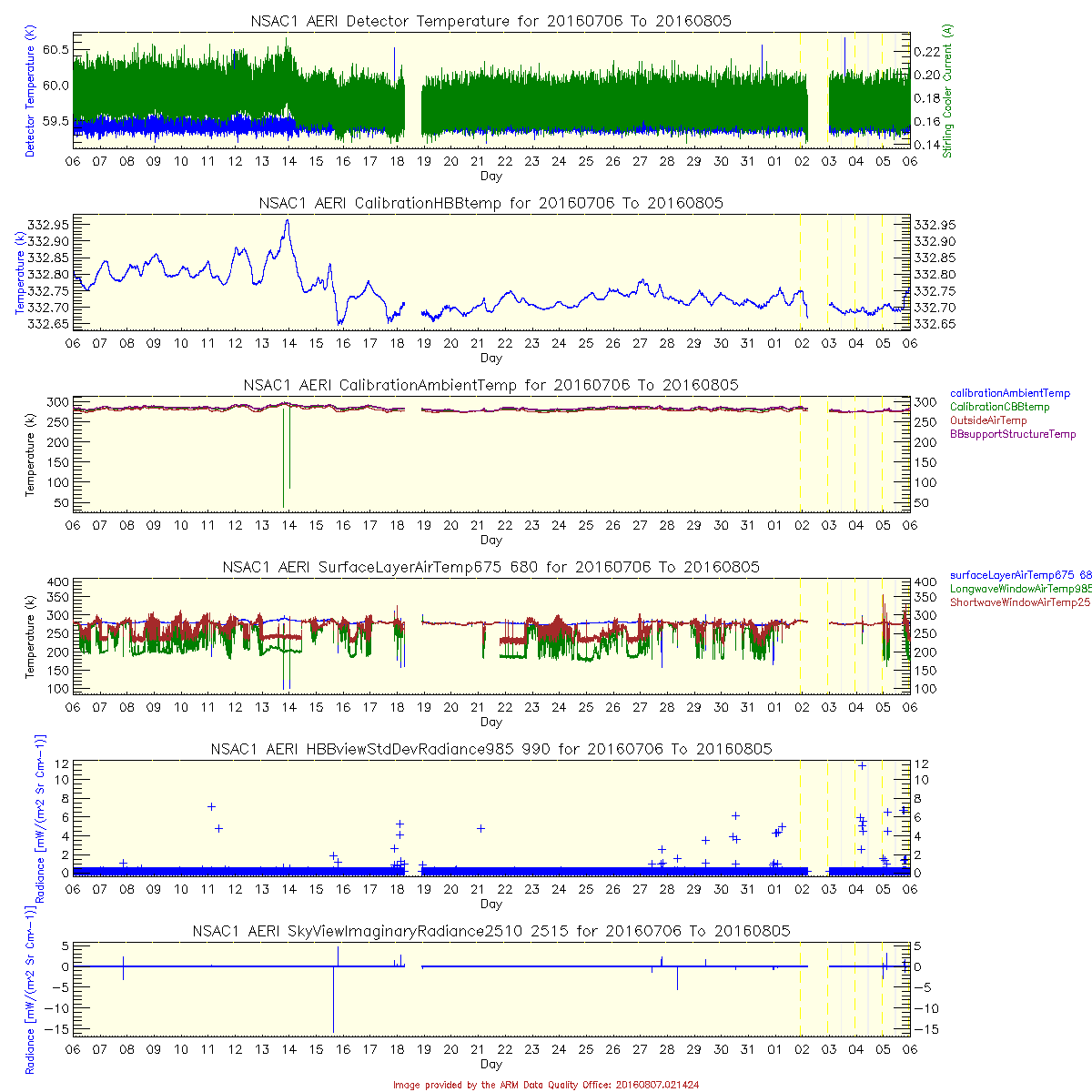The width and height of the screenshot is (1092, 1092).
Task: Click the Detector Temperature (K) axis label
Action: point(30,91)
